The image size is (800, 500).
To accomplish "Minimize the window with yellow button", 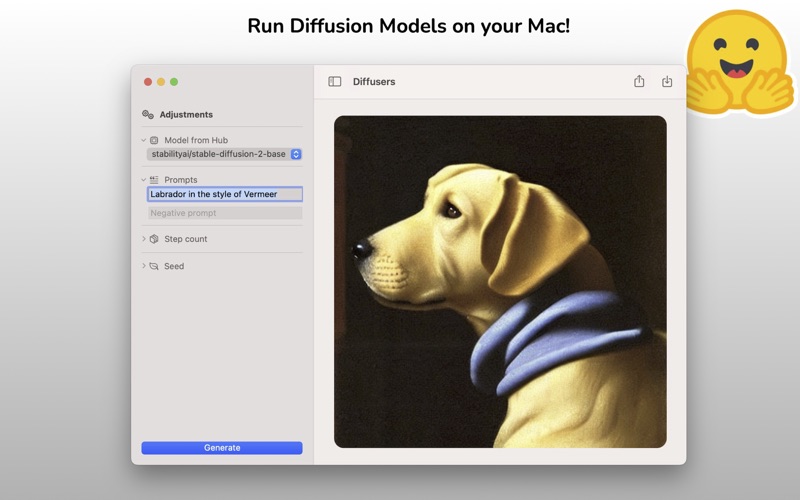I will click(x=161, y=82).
